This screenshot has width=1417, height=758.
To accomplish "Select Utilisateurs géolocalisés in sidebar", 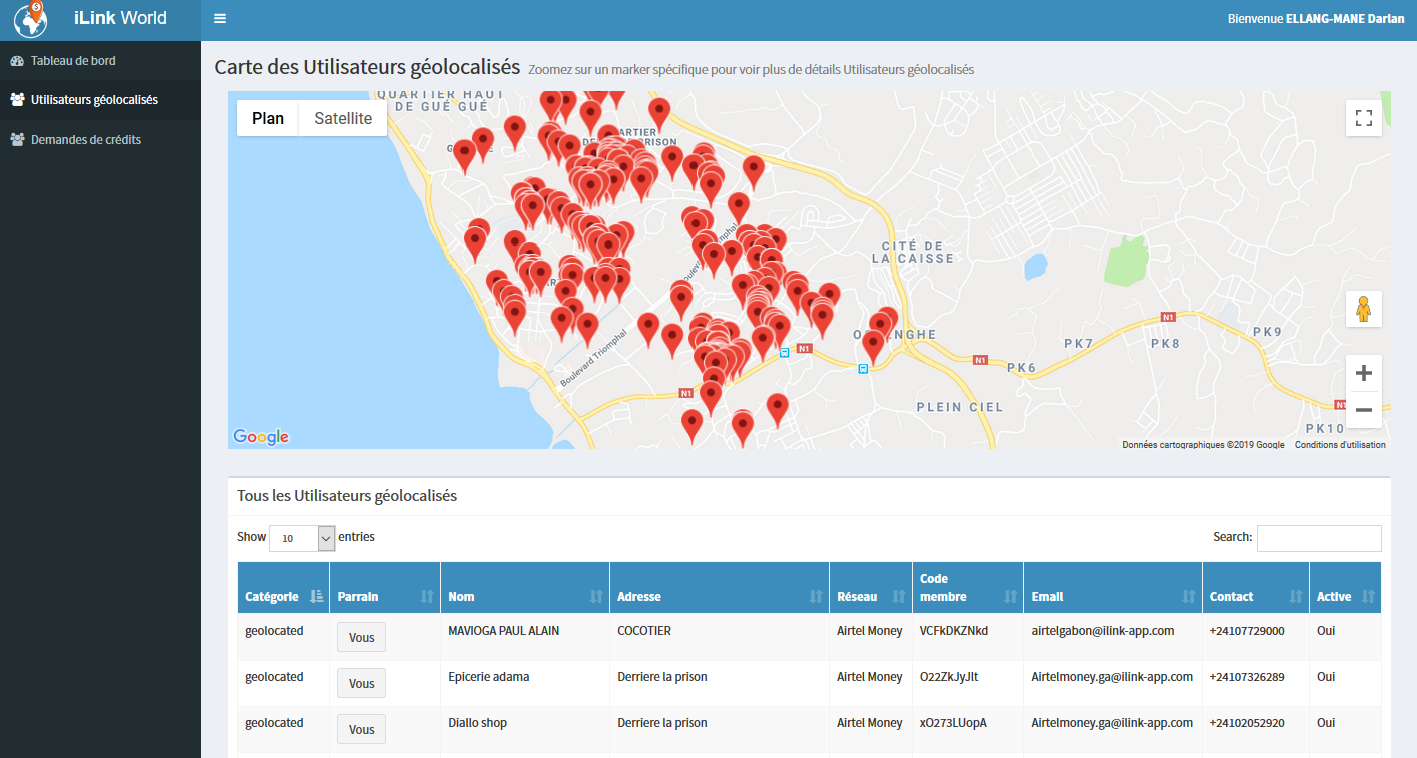I will pos(94,100).
